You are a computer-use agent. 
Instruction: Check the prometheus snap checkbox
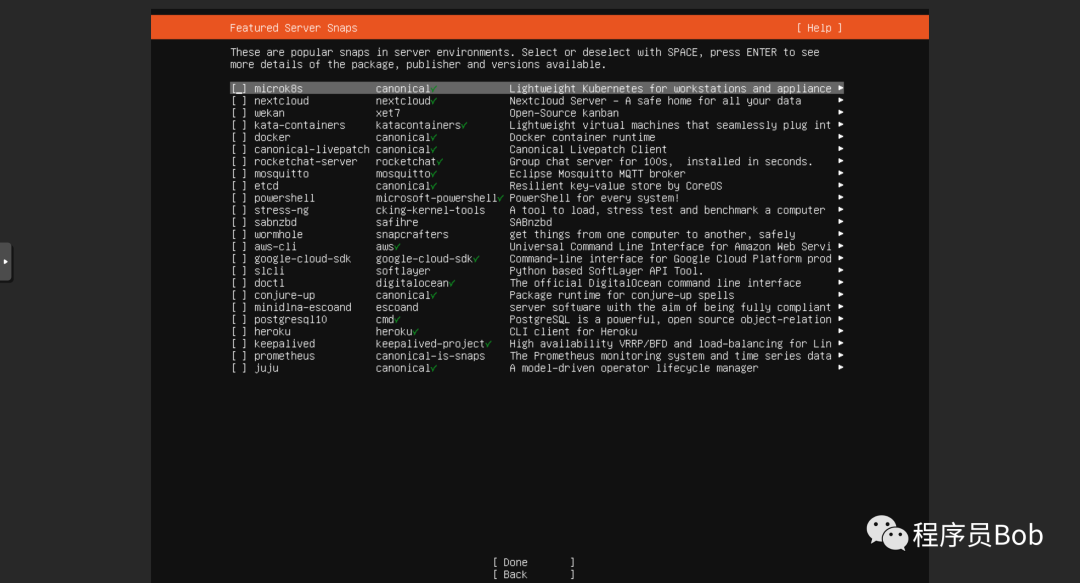pyautogui.click(x=239, y=356)
